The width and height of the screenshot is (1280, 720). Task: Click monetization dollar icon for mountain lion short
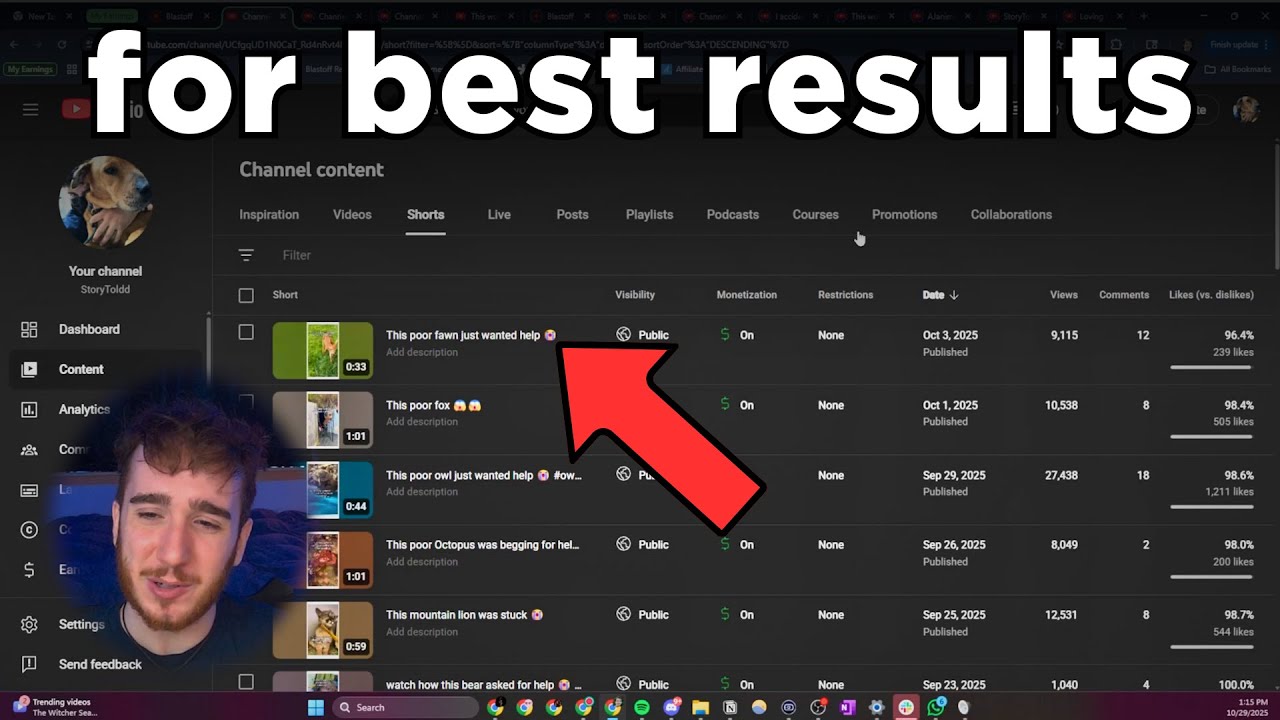pos(725,615)
